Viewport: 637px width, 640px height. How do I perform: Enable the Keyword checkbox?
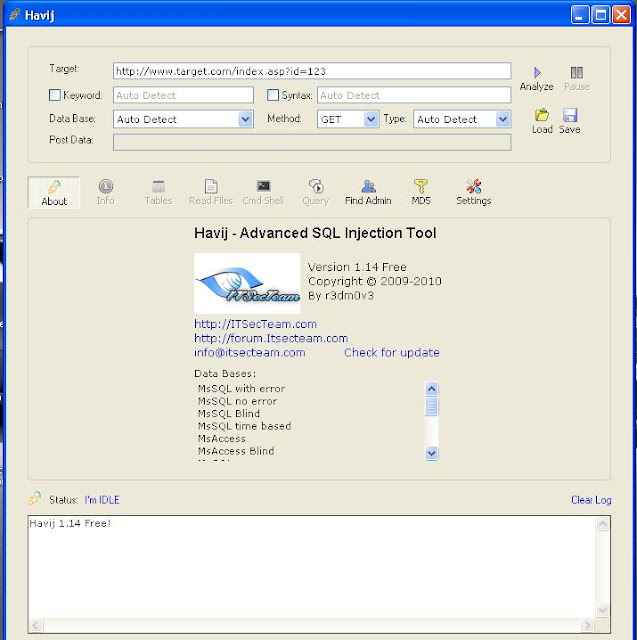[x=55, y=95]
